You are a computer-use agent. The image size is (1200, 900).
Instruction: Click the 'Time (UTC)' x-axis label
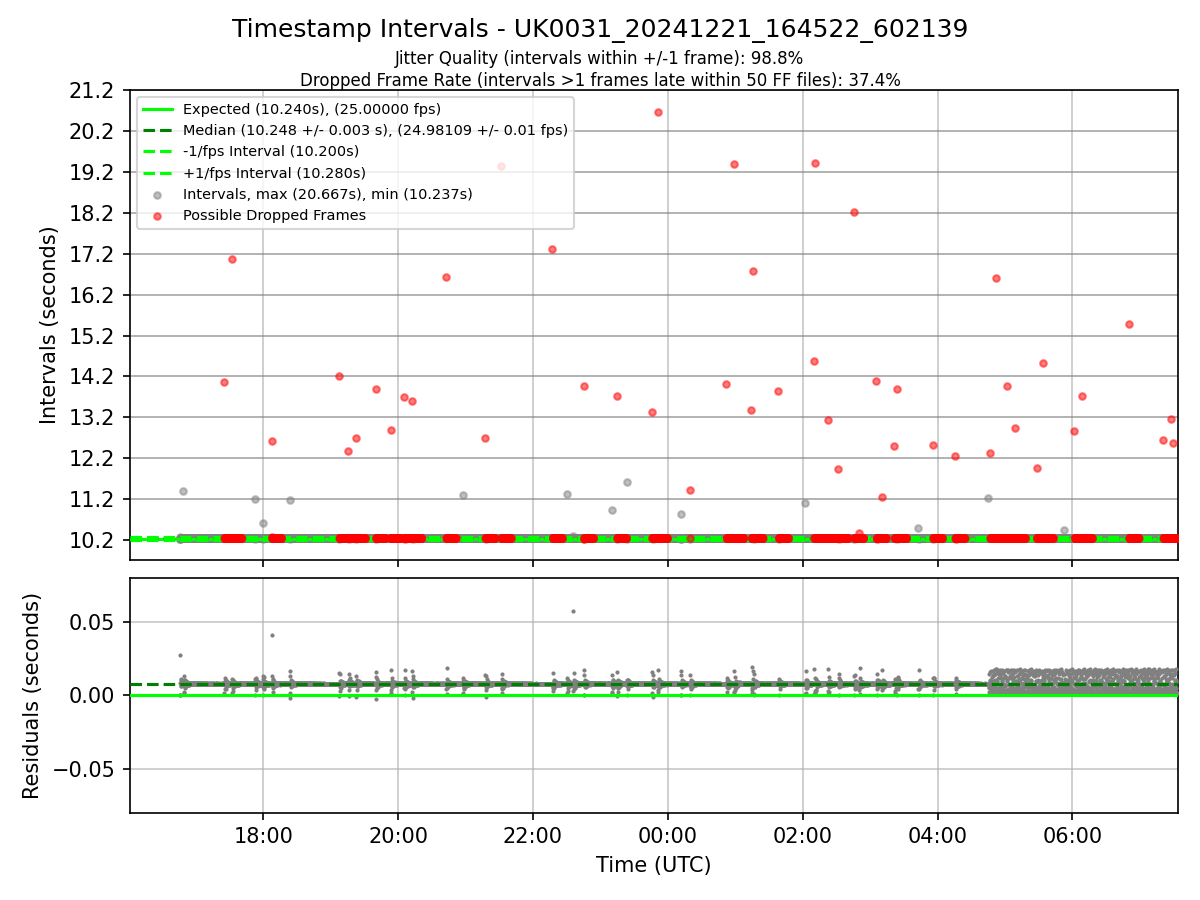(x=654, y=865)
